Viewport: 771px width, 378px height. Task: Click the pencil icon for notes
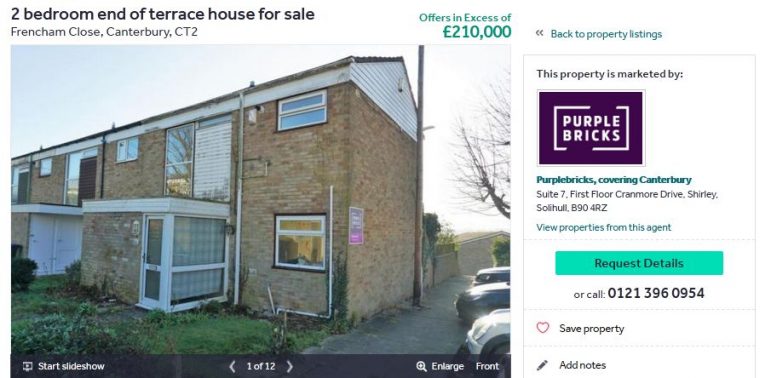(x=542, y=365)
